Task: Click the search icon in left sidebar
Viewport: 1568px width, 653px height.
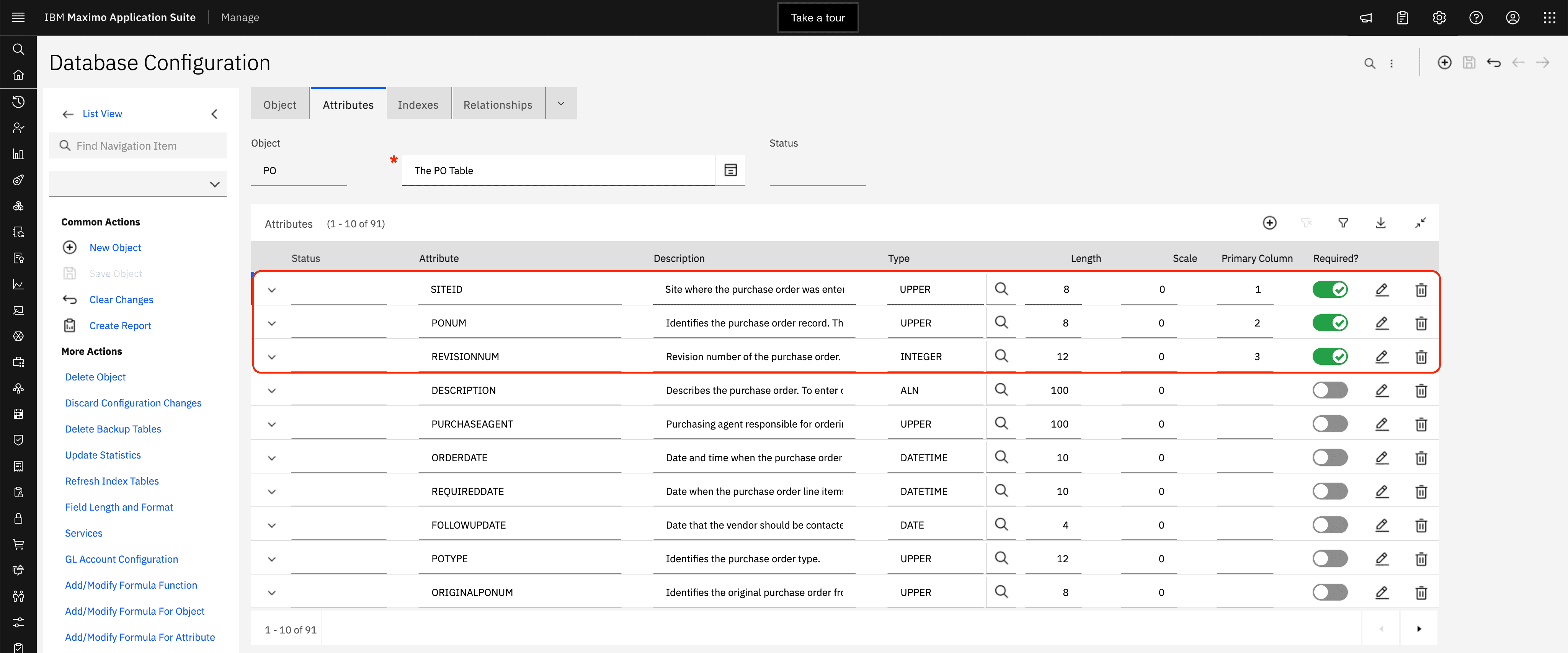Action: [18, 49]
